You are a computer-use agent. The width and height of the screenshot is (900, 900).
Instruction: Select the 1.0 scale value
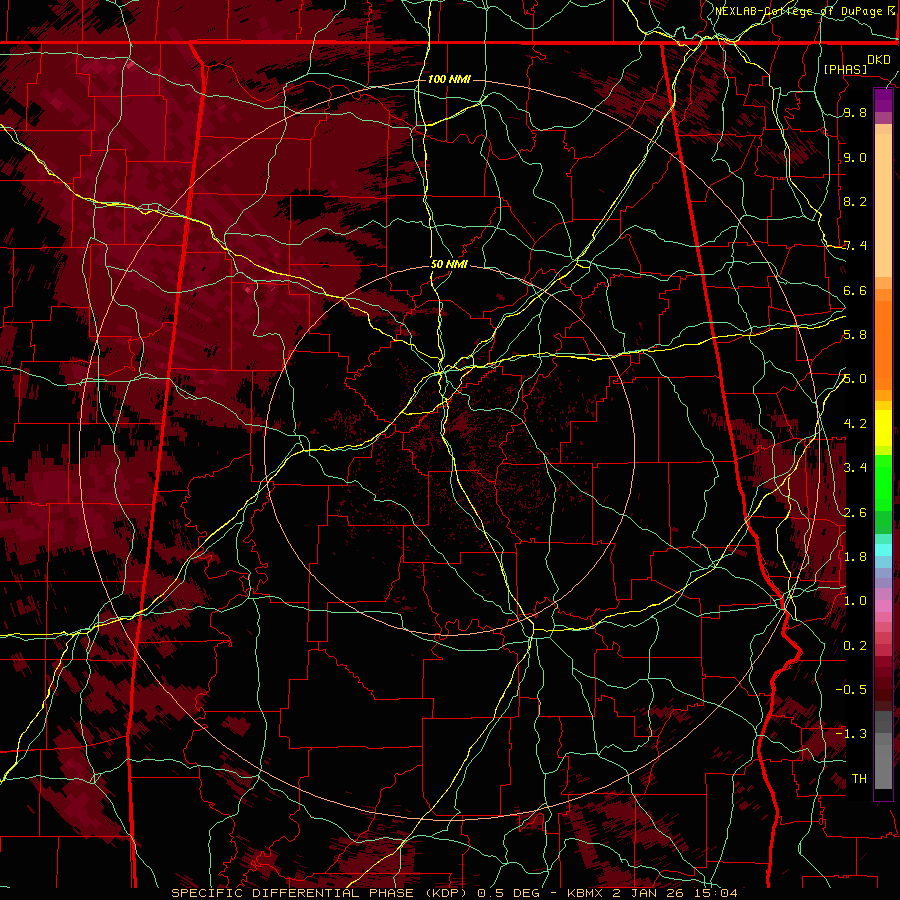coord(855,602)
